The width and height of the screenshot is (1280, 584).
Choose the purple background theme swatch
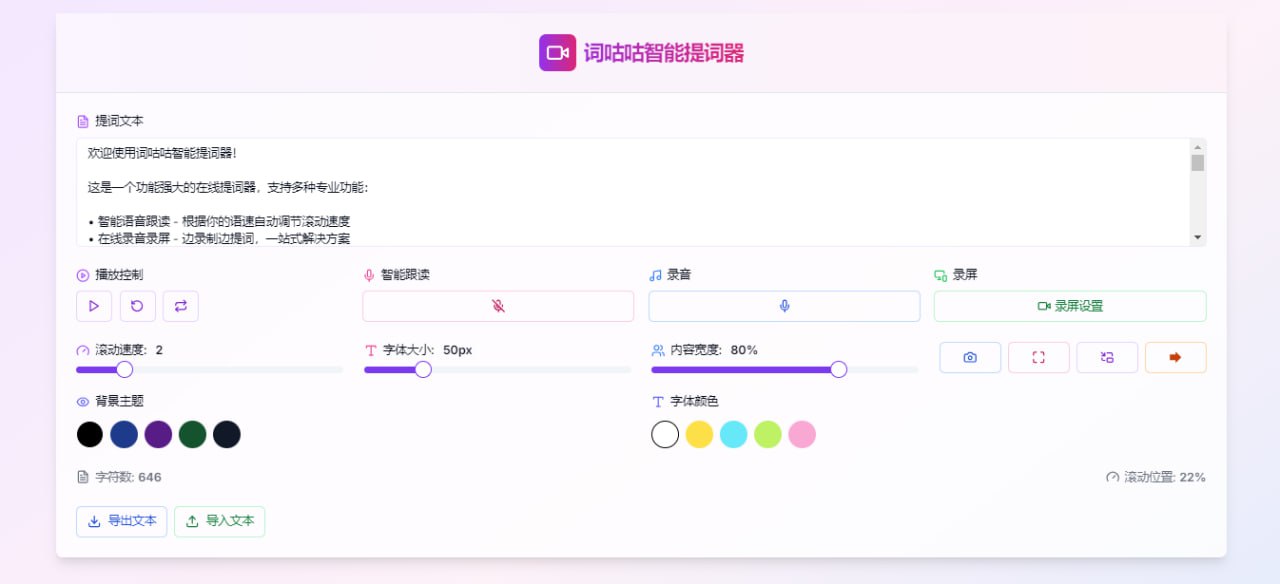pos(158,434)
